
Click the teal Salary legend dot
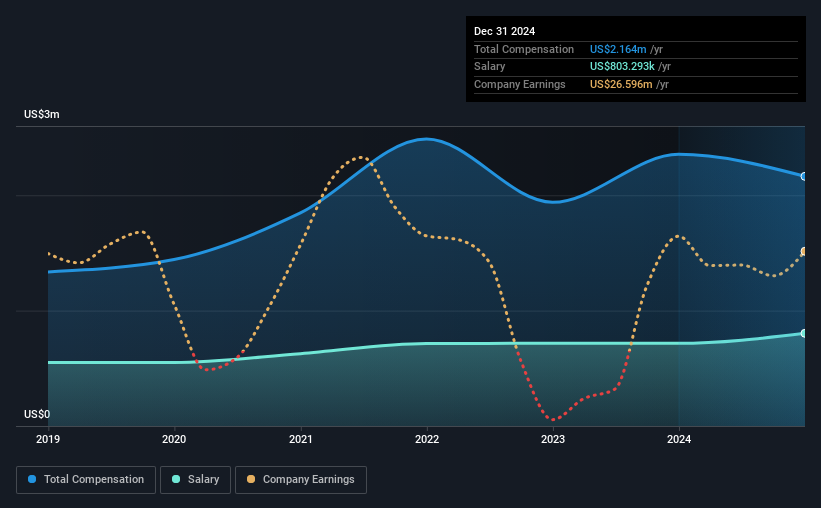pos(176,479)
